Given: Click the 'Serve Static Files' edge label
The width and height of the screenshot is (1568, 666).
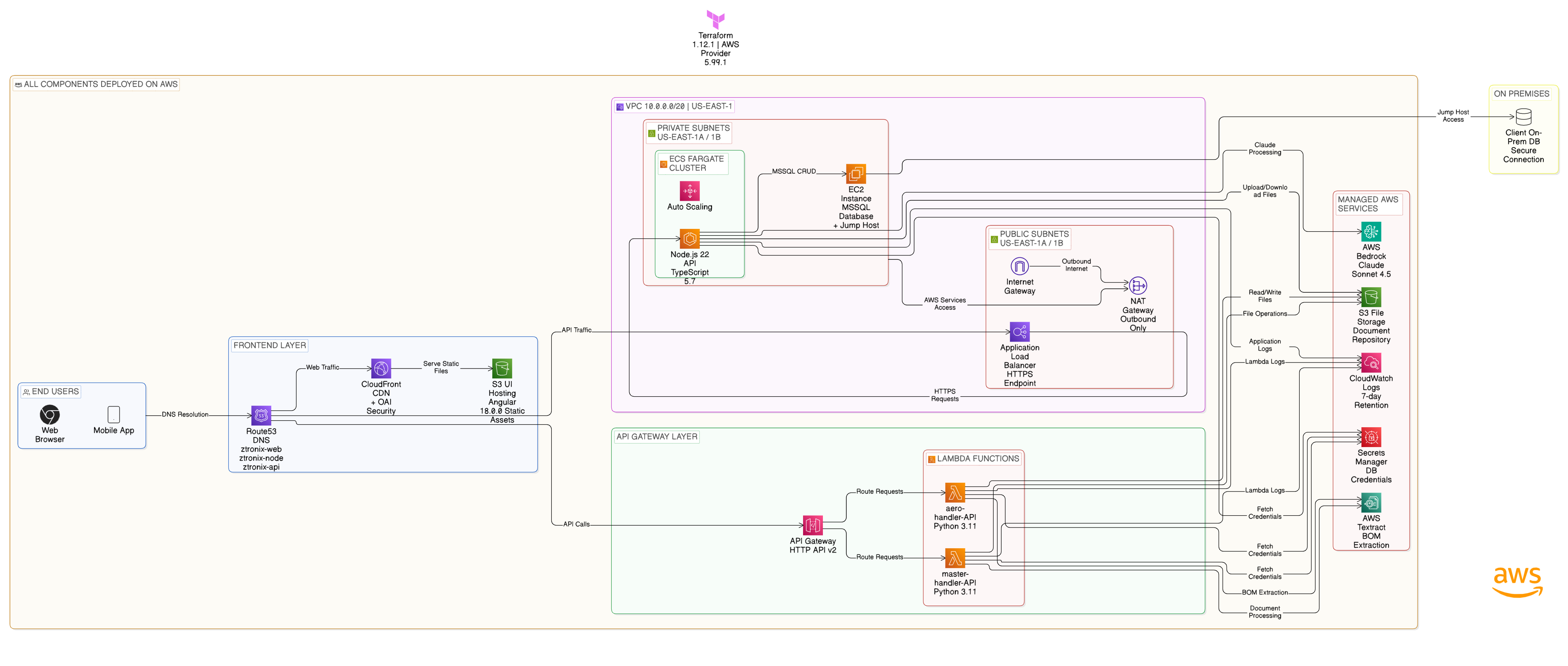Looking at the screenshot, I should tap(441, 367).
